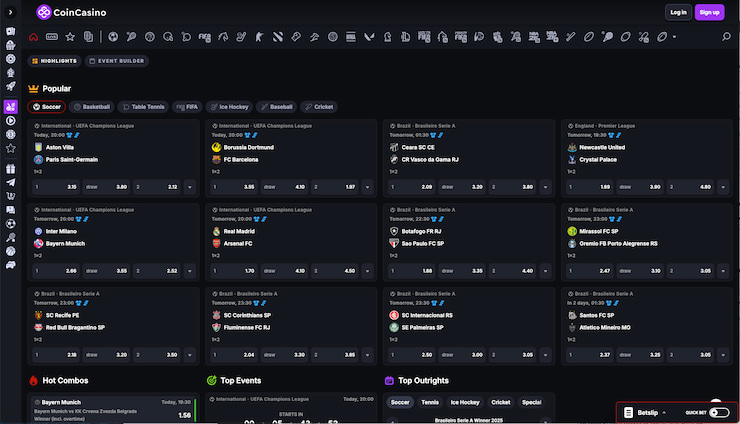The width and height of the screenshot is (740, 424).
Task: Select Ice Hockey under Top Outrights
Action: point(465,402)
